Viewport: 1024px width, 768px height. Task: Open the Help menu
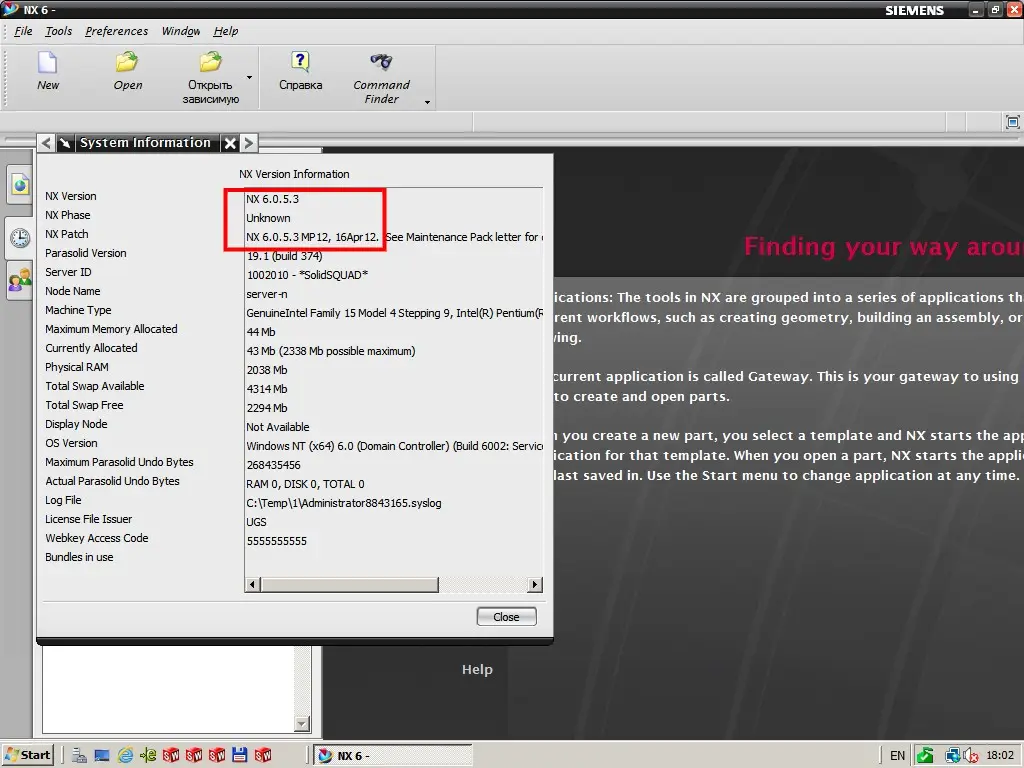(x=226, y=31)
